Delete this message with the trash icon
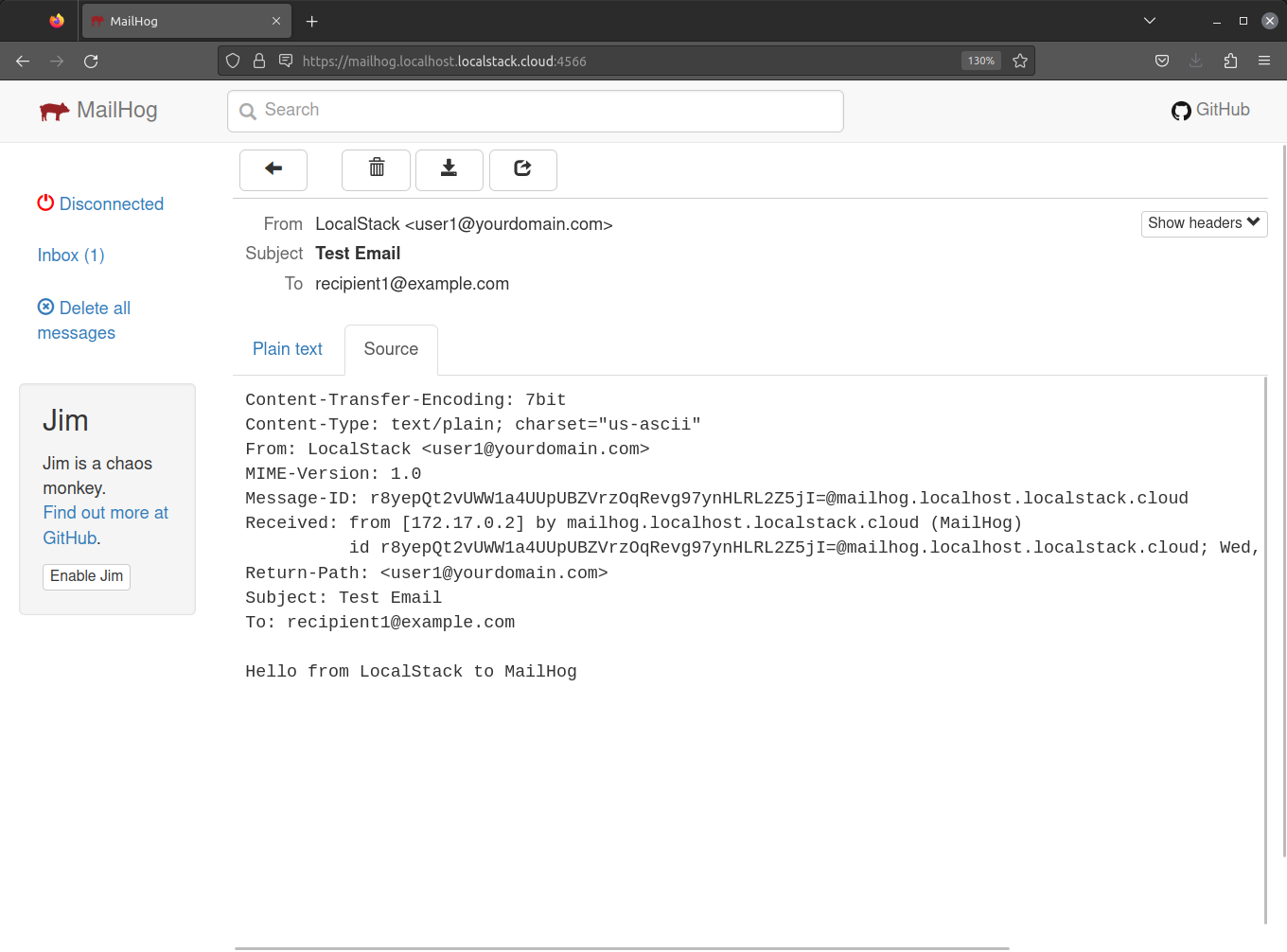The width and height of the screenshot is (1287, 952). pos(376,170)
